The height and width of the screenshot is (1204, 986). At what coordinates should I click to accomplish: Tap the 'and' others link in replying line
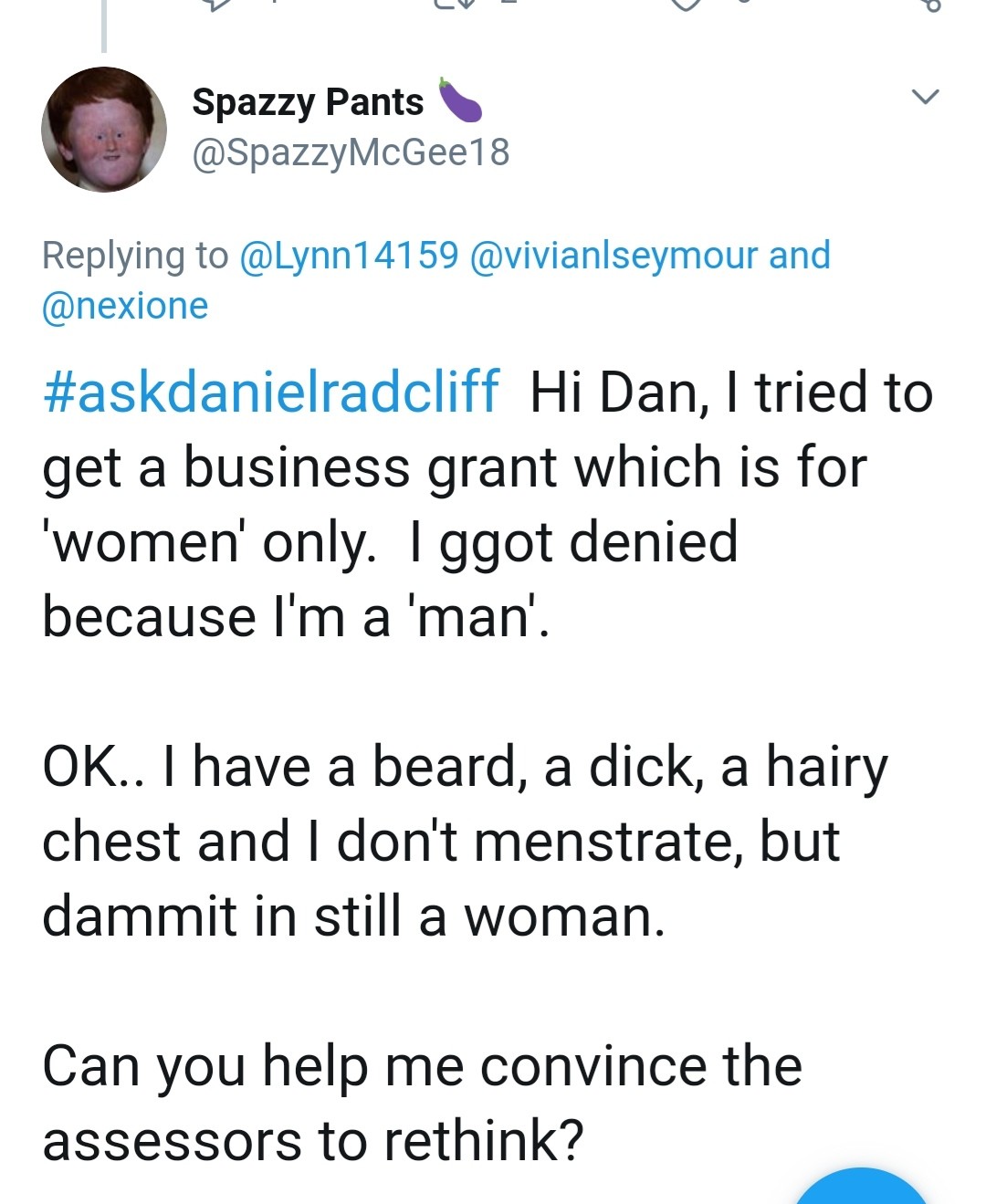point(800,256)
